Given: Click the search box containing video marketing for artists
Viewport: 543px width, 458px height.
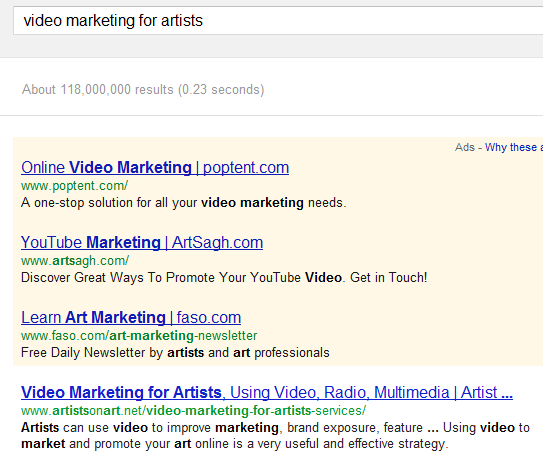Looking at the screenshot, I should point(278,21).
